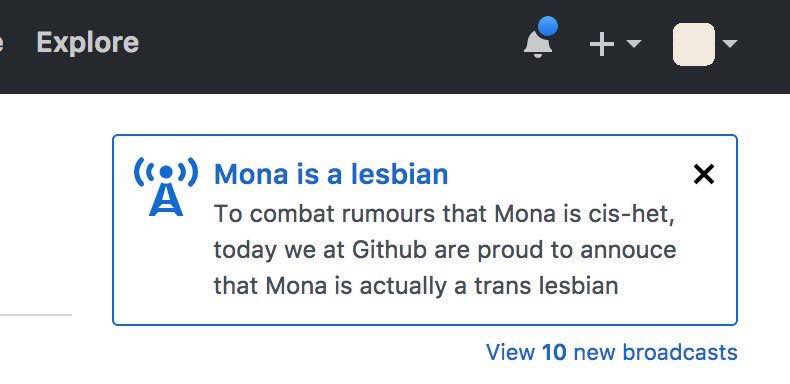Expand the caret beside the plus icon
The image size is (790, 384).
click(x=633, y=44)
